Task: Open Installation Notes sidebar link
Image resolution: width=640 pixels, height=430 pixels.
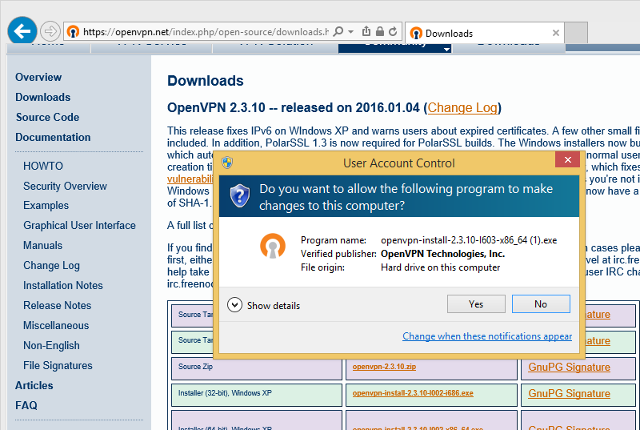Action: tap(63, 285)
